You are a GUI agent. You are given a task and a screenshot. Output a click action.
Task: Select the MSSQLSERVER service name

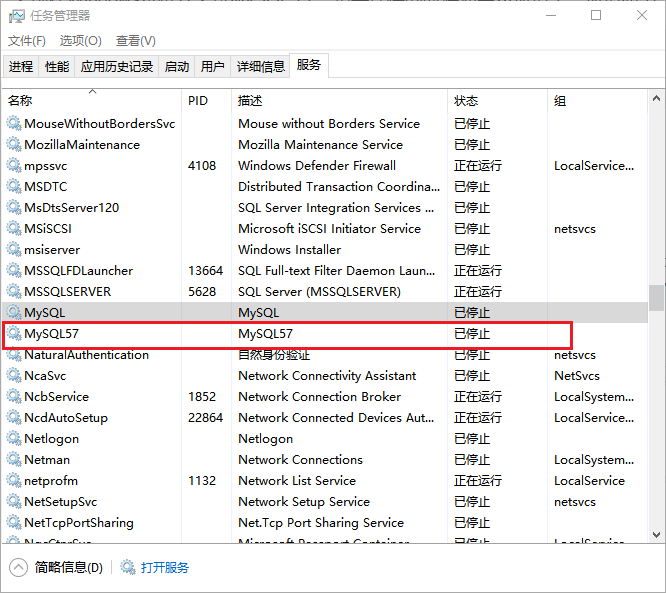(68, 291)
